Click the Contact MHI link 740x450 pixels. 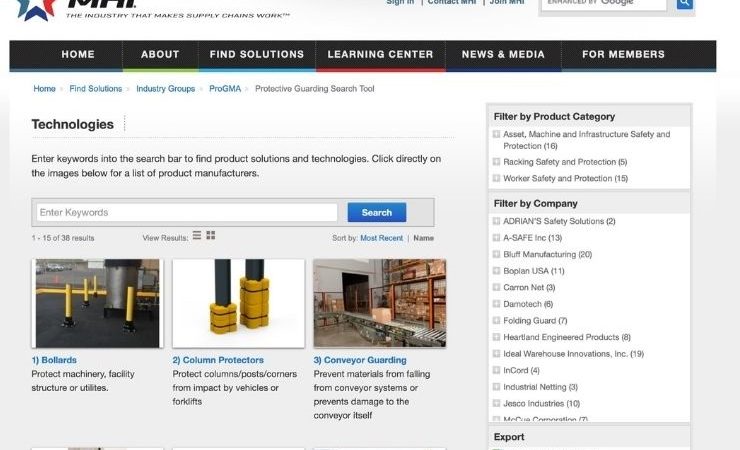(x=452, y=2)
